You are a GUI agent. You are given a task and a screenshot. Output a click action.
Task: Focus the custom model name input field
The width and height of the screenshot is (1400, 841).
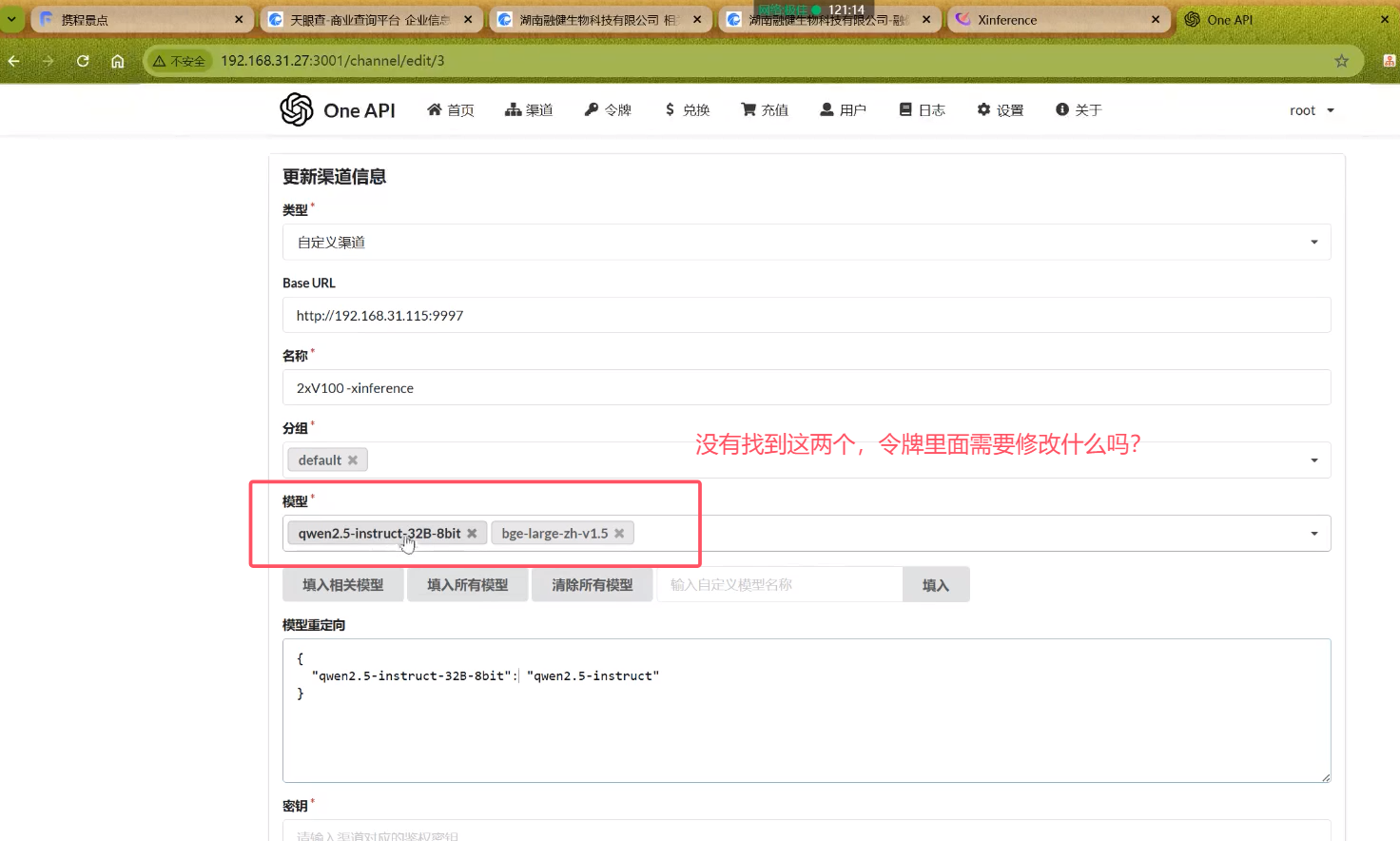pos(778,585)
